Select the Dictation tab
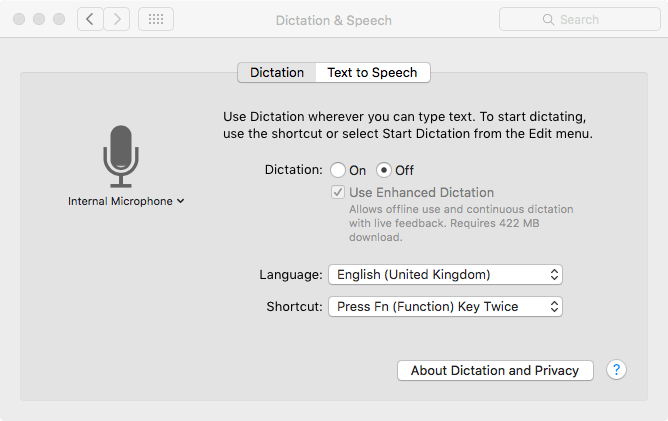 (277, 72)
